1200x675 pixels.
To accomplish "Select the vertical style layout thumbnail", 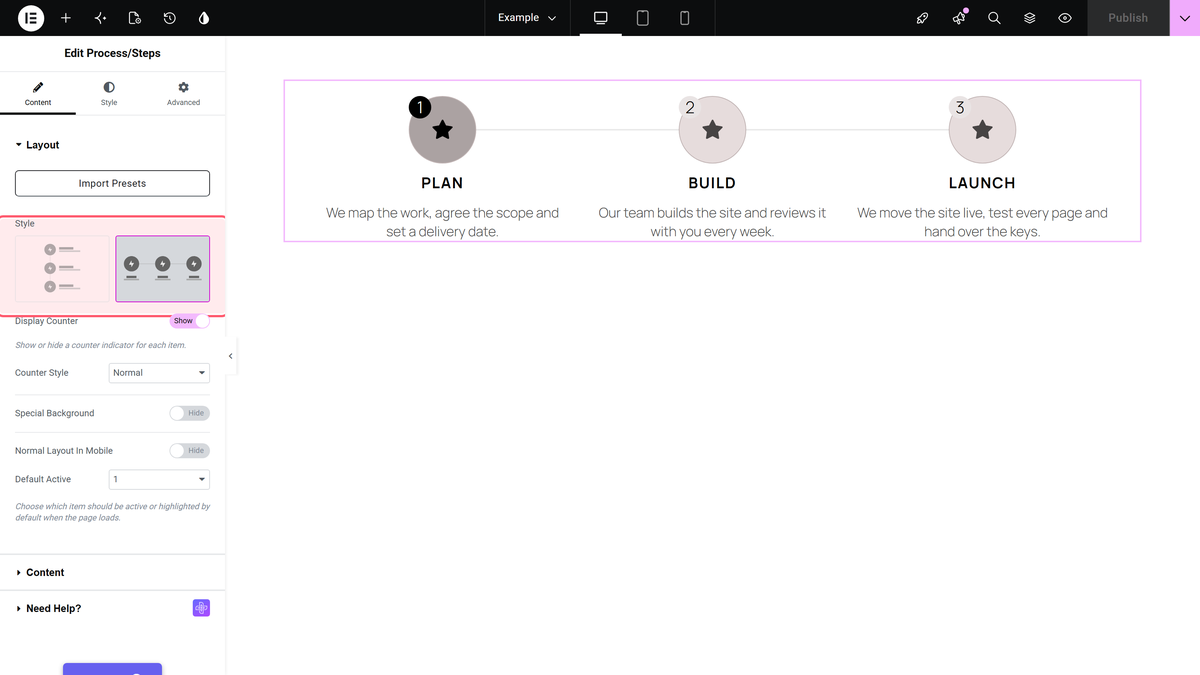I will tap(62, 269).
